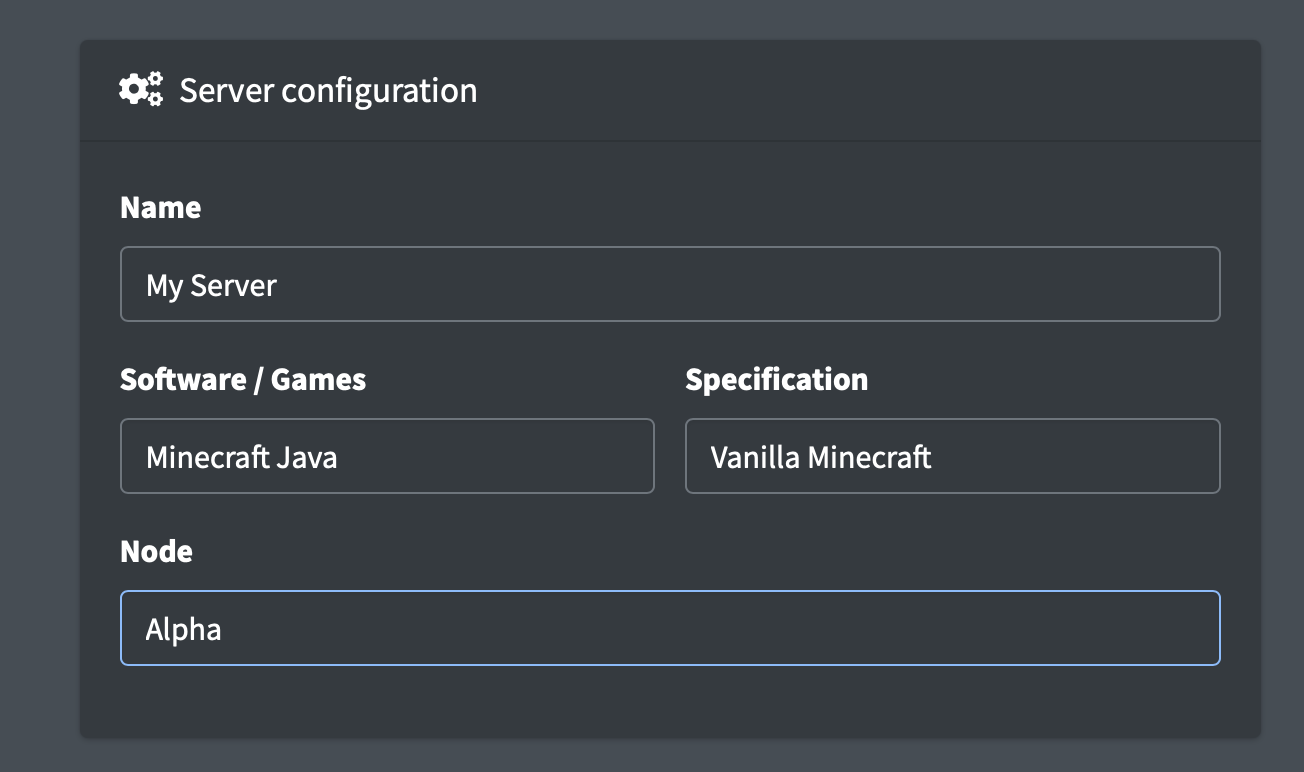Place cursor on the "My Server" text
This screenshot has width=1304, height=772.
coord(211,285)
